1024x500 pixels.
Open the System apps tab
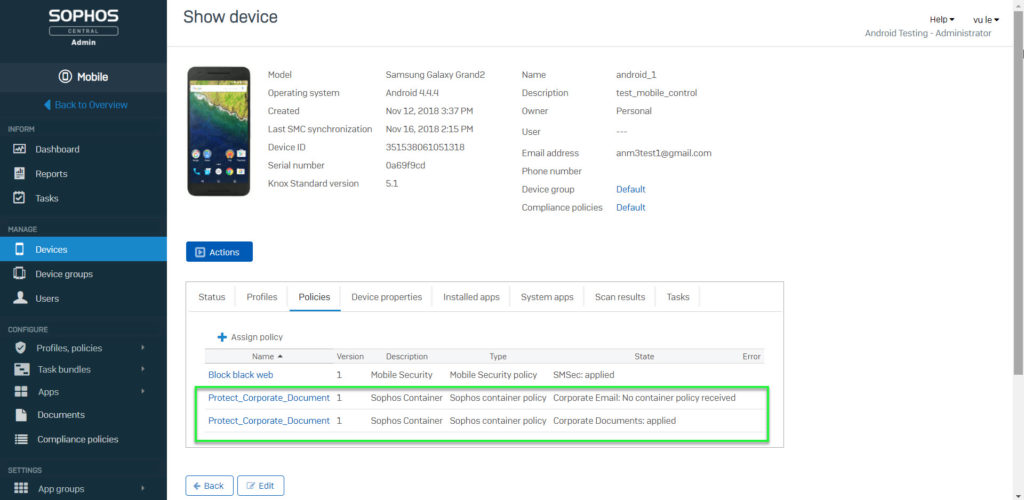547,297
